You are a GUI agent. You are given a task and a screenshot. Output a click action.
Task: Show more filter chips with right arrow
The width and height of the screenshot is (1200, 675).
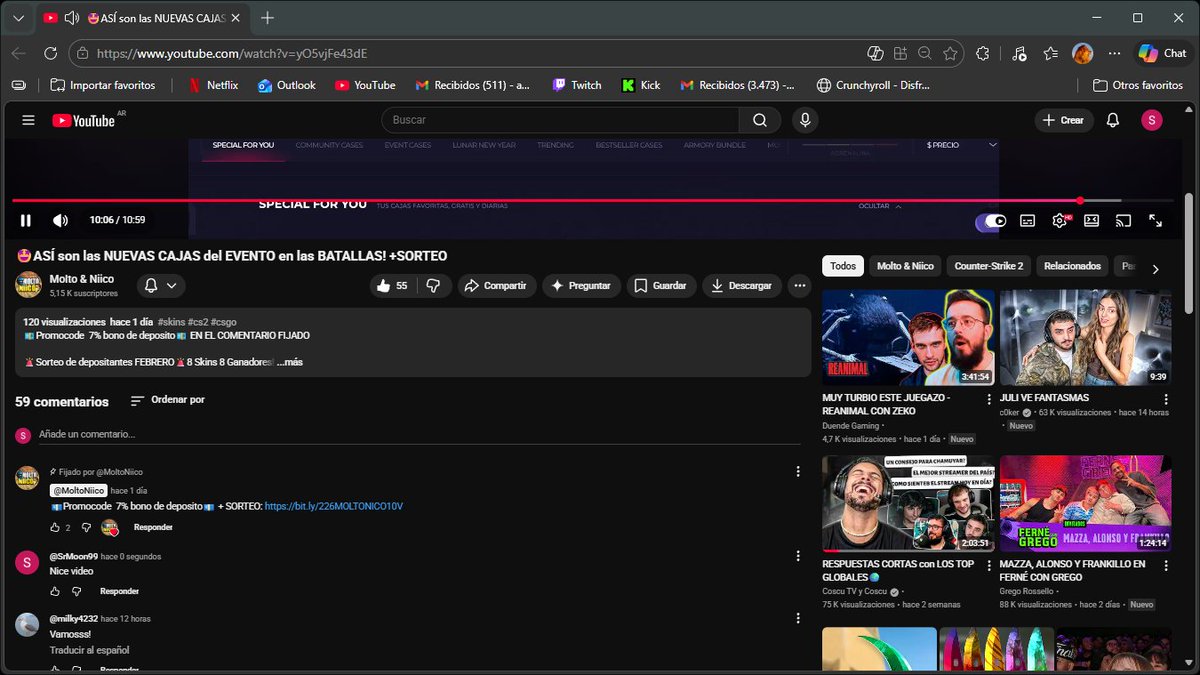coord(1155,269)
